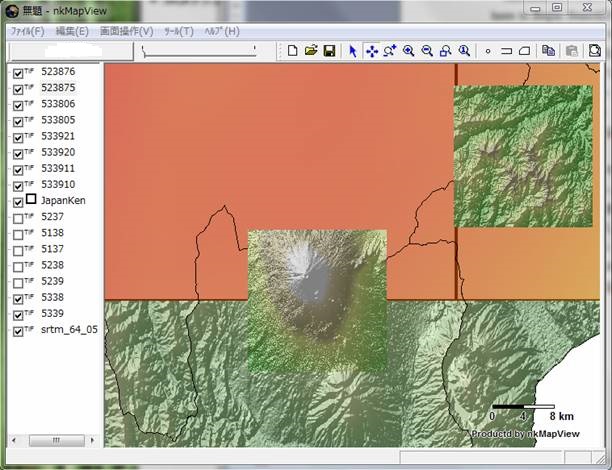Viewport: 612px width, 470px height.
Task: Choose the zoom-out magnifier tool
Action: pyautogui.click(x=427, y=51)
